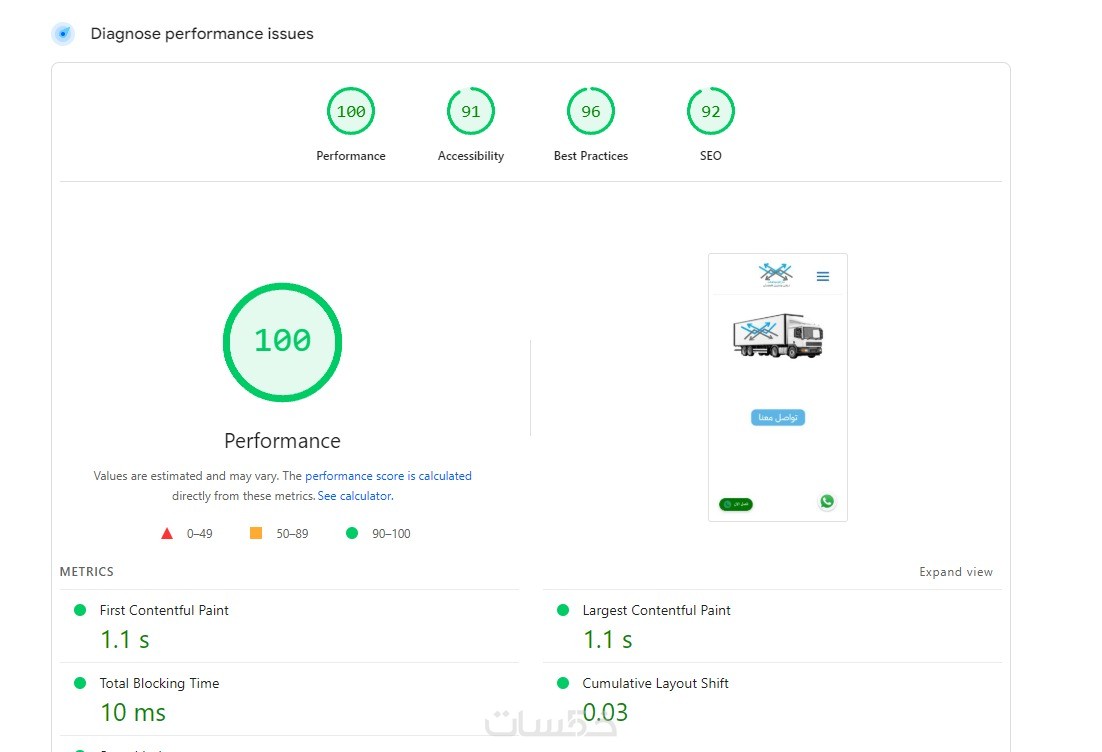Click the green circle 90–100 legend icon
1102x752 pixels.
[x=352, y=533]
